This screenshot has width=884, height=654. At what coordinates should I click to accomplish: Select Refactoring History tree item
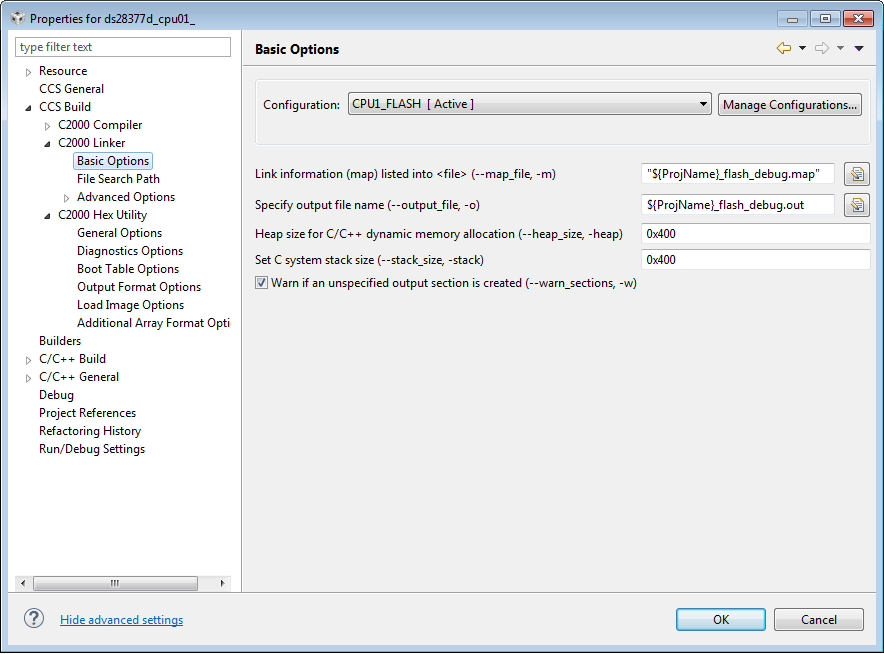coord(90,431)
